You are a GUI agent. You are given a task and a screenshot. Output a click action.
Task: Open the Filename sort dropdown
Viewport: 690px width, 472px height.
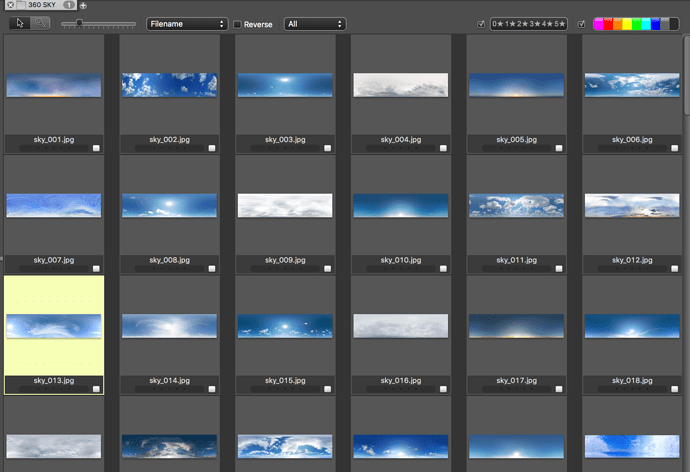point(187,24)
